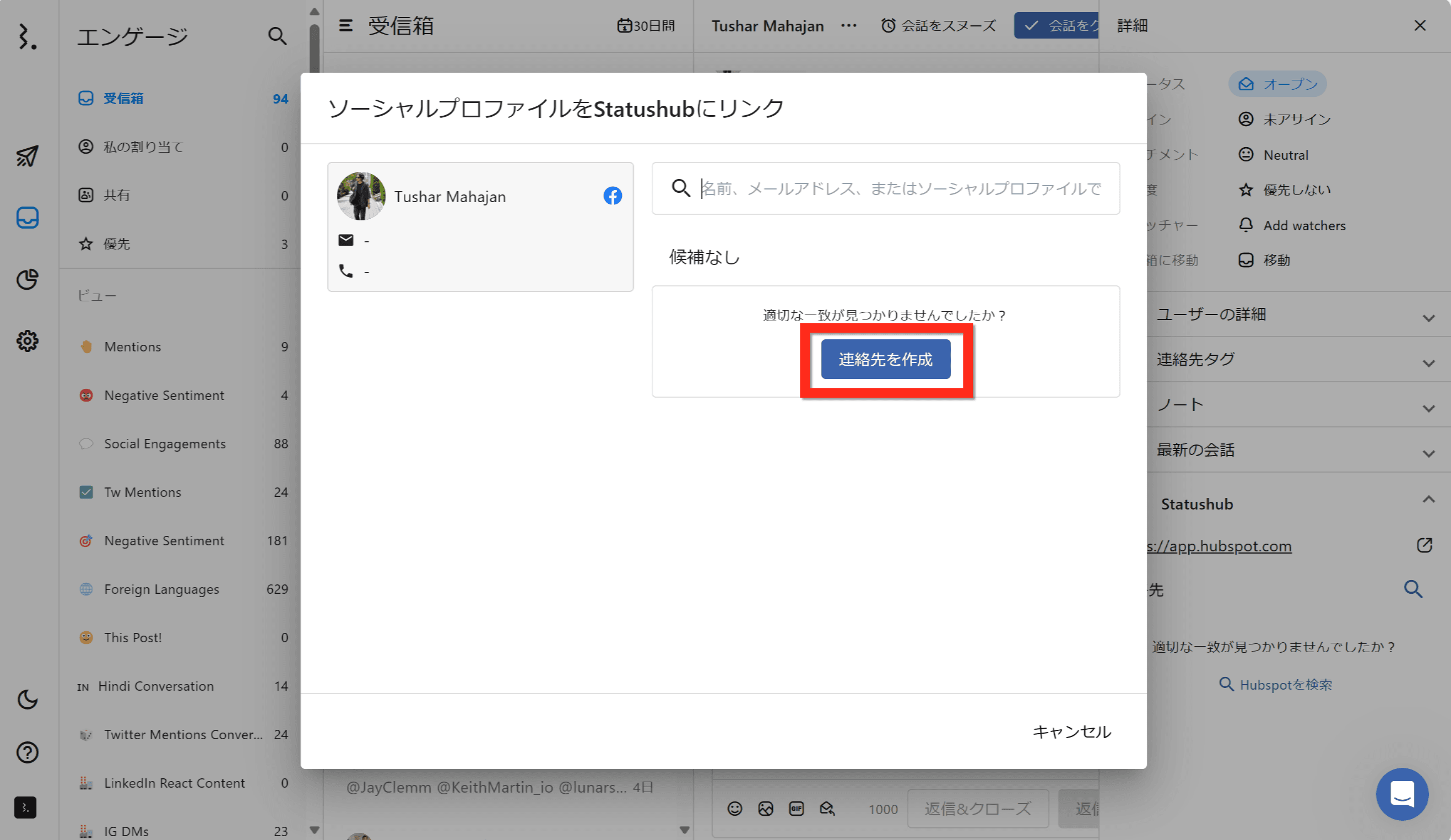The height and width of the screenshot is (840, 1451).
Task: Open the Mentions view
Action: coord(132,346)
